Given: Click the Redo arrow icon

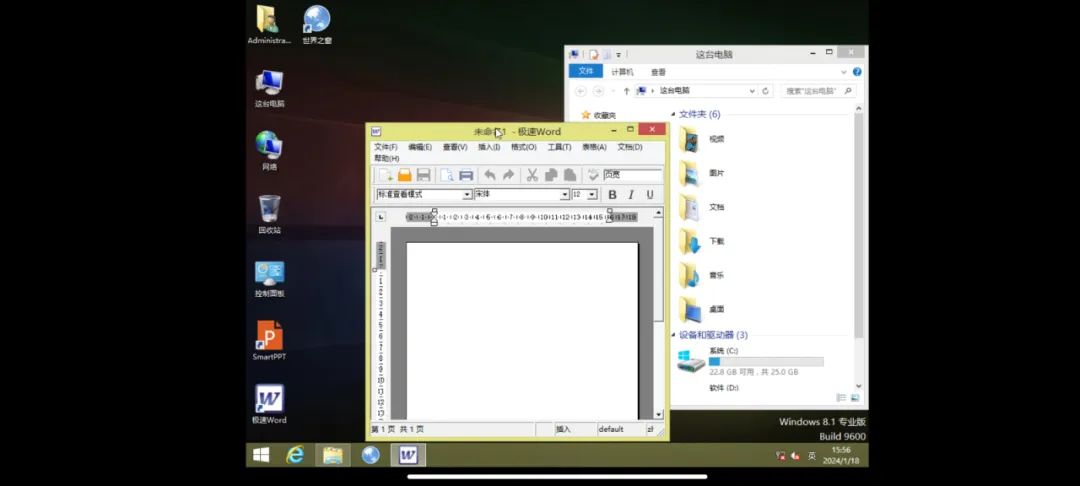Looking at the screenshot, I should pyautogui.click(x=508, y=175).
